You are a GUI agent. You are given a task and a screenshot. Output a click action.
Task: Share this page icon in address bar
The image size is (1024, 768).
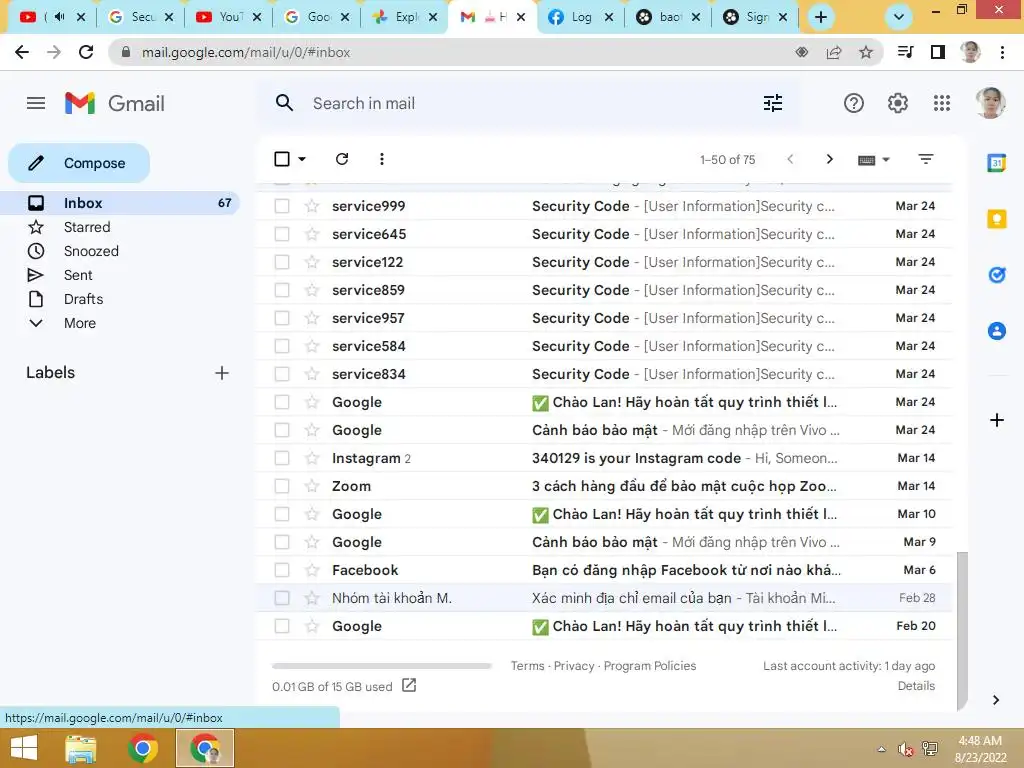click(834, 52)
